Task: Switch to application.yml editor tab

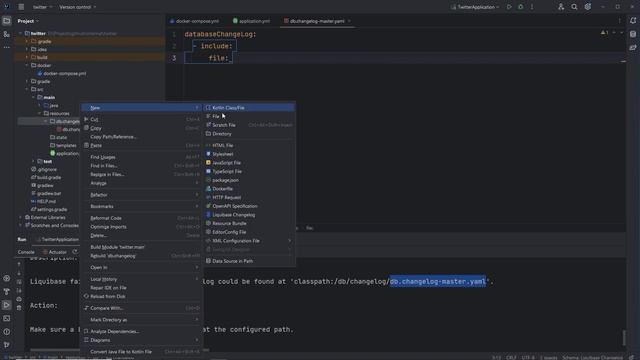Action: (251, 21)
